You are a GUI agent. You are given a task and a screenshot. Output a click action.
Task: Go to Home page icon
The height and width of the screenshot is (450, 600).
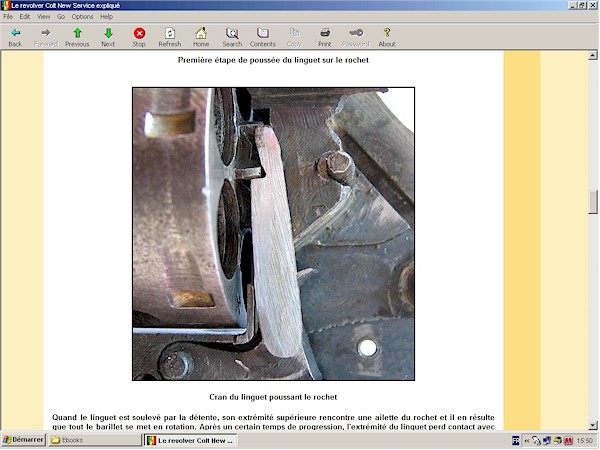201,37
